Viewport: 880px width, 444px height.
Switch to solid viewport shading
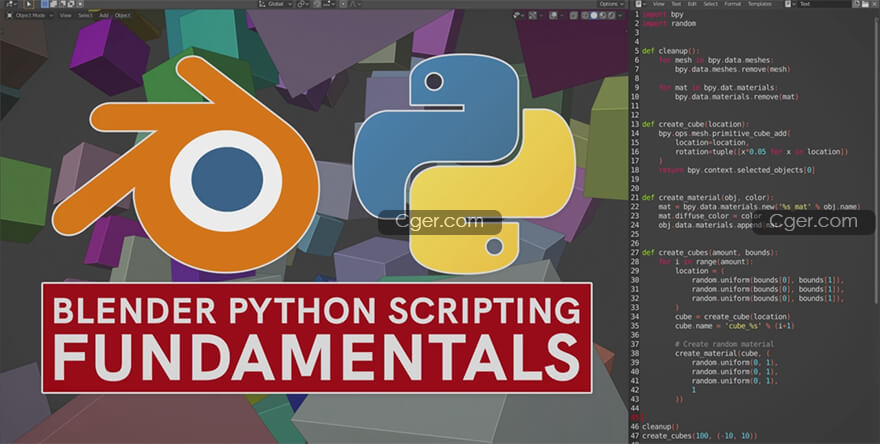point(594,15)
